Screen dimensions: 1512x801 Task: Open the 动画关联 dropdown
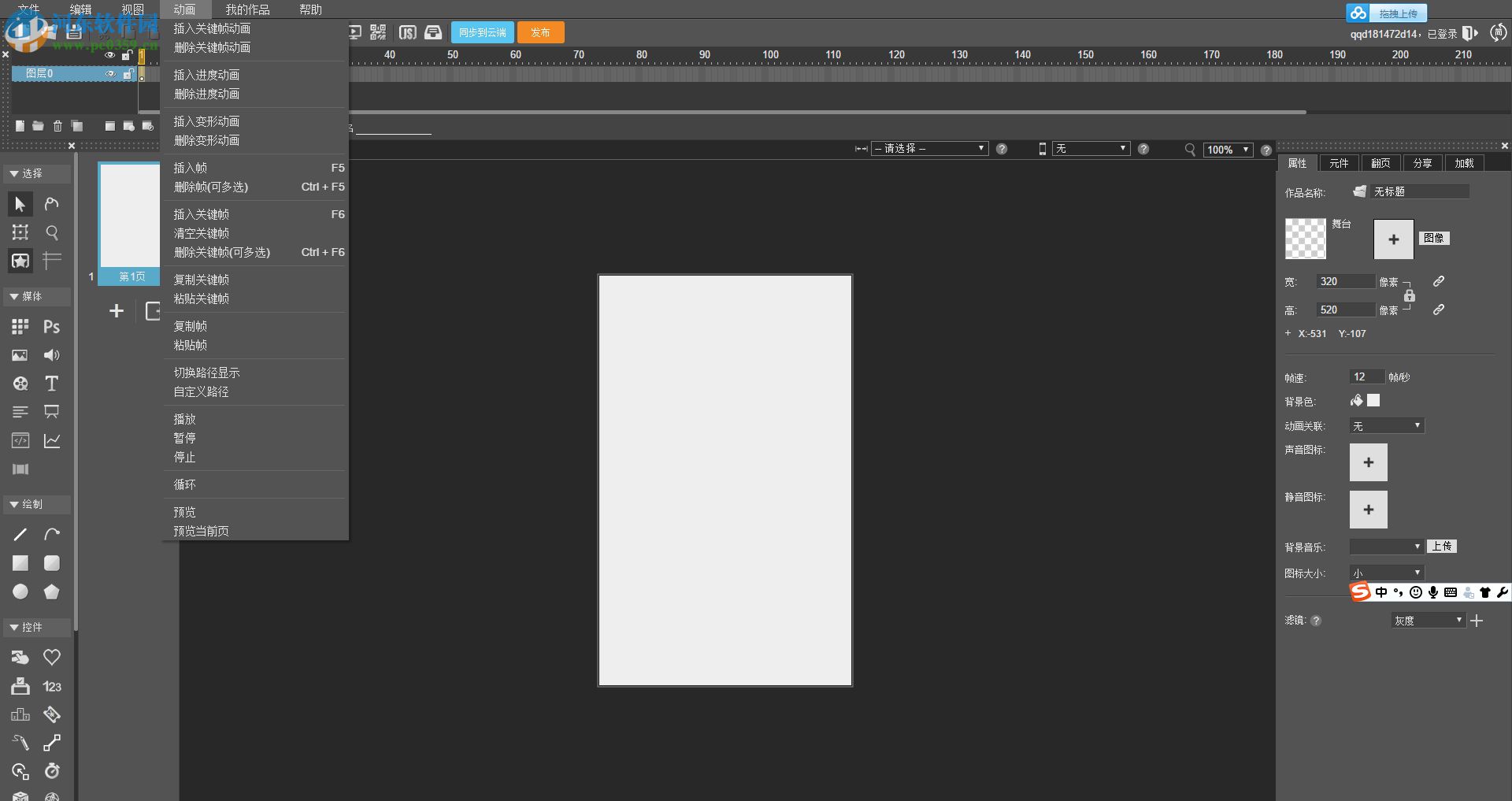[1386, 426]
